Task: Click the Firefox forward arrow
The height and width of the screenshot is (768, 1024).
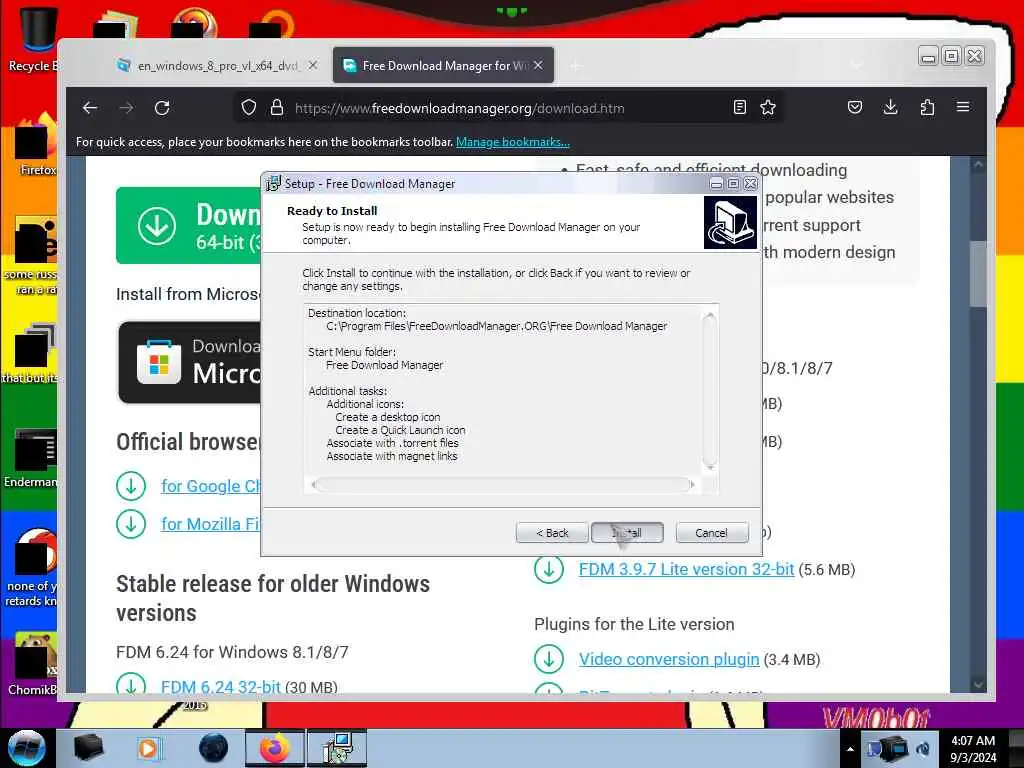Action: 126,108
